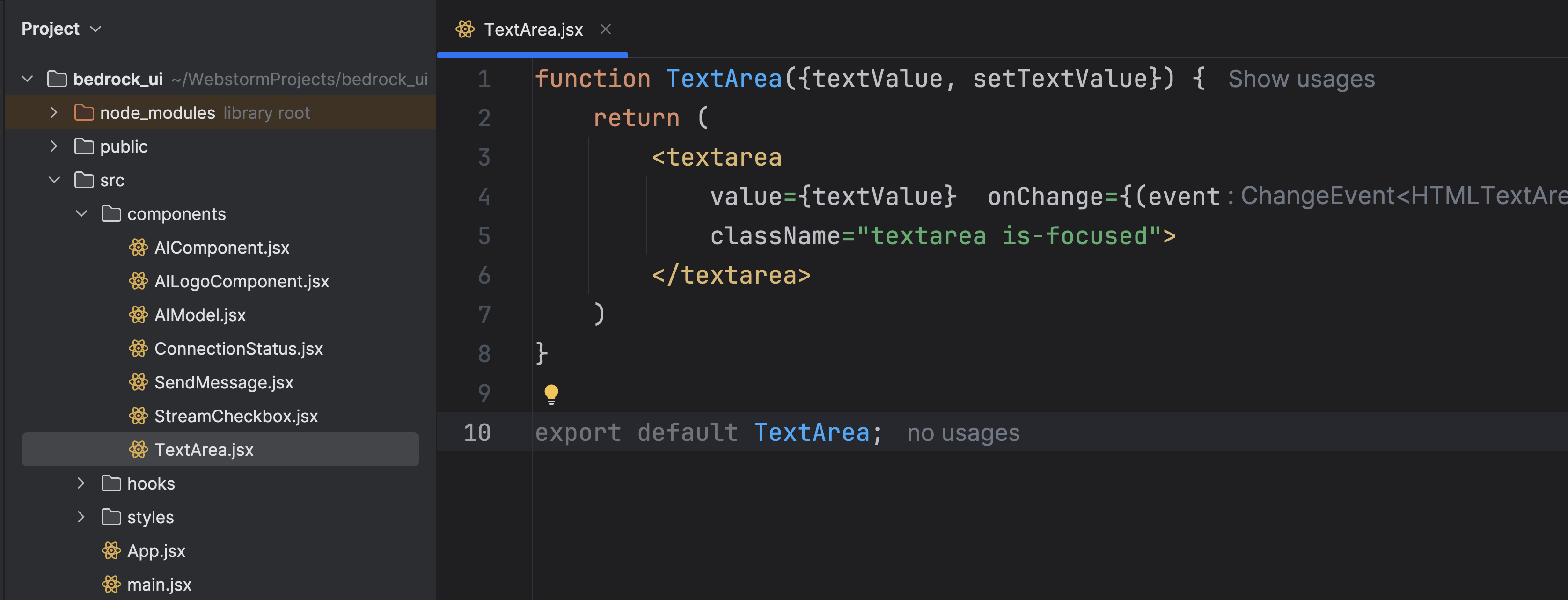1568x600 pixels.
Task: Select the TextArea.jsx editor tab
Action: click(532, 29)
